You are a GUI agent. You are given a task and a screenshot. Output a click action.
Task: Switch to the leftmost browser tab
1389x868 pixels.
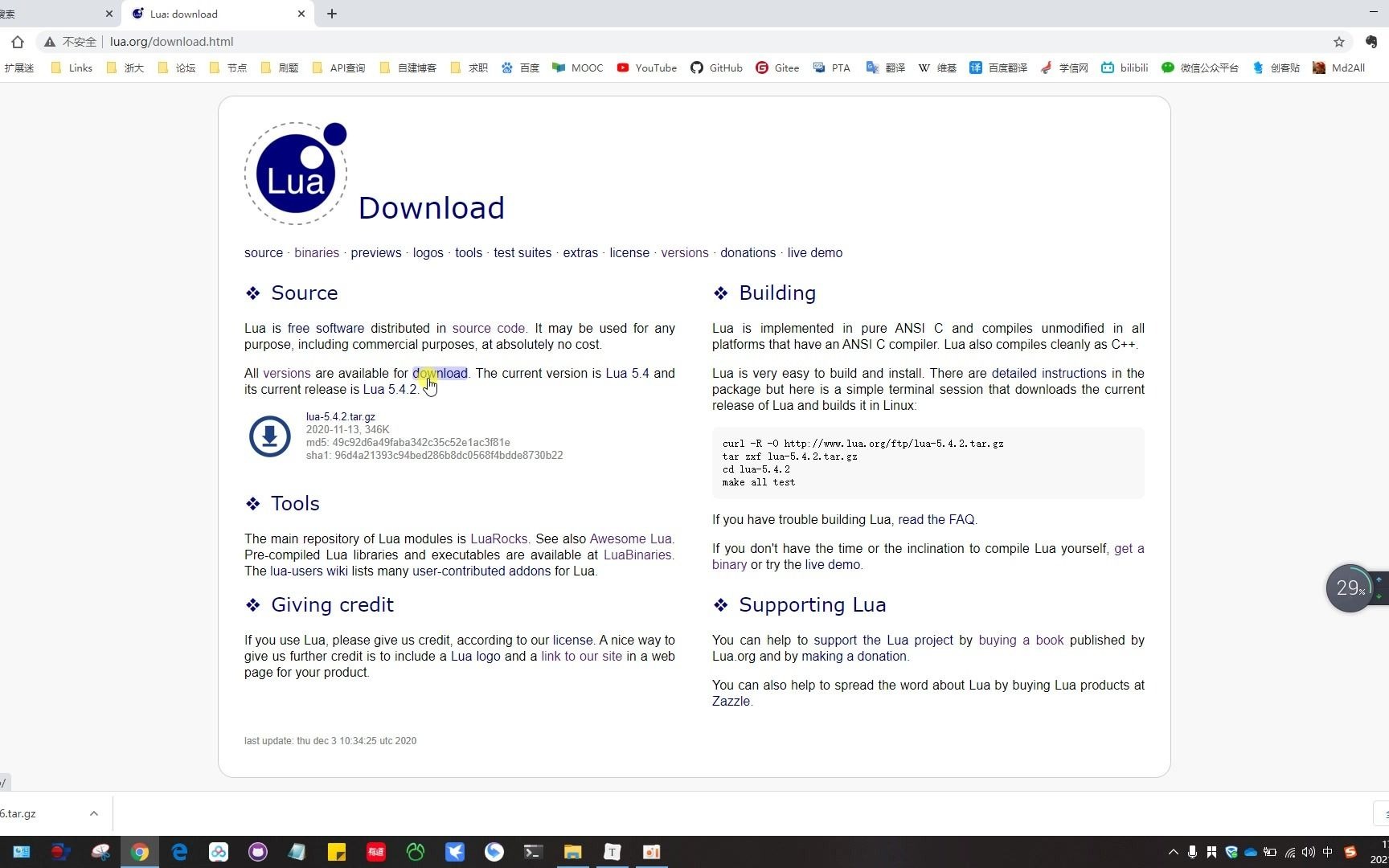point(48,14)
